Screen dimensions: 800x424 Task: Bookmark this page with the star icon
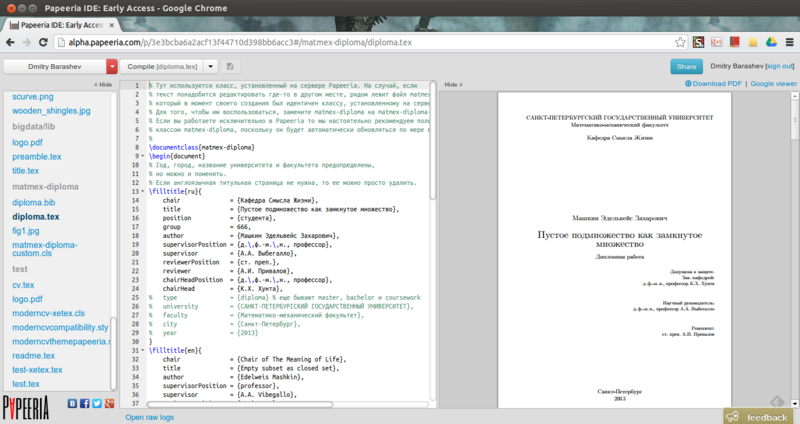(680, 42)
